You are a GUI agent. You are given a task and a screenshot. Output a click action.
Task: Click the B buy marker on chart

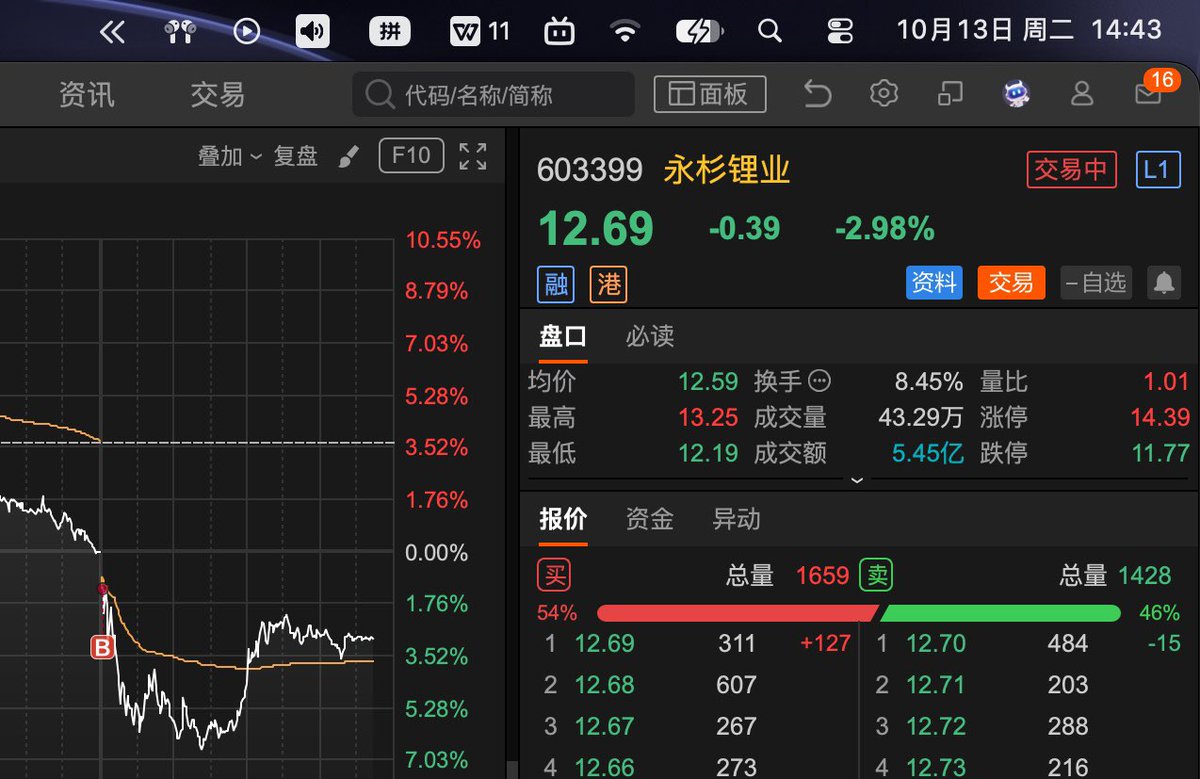102,648
